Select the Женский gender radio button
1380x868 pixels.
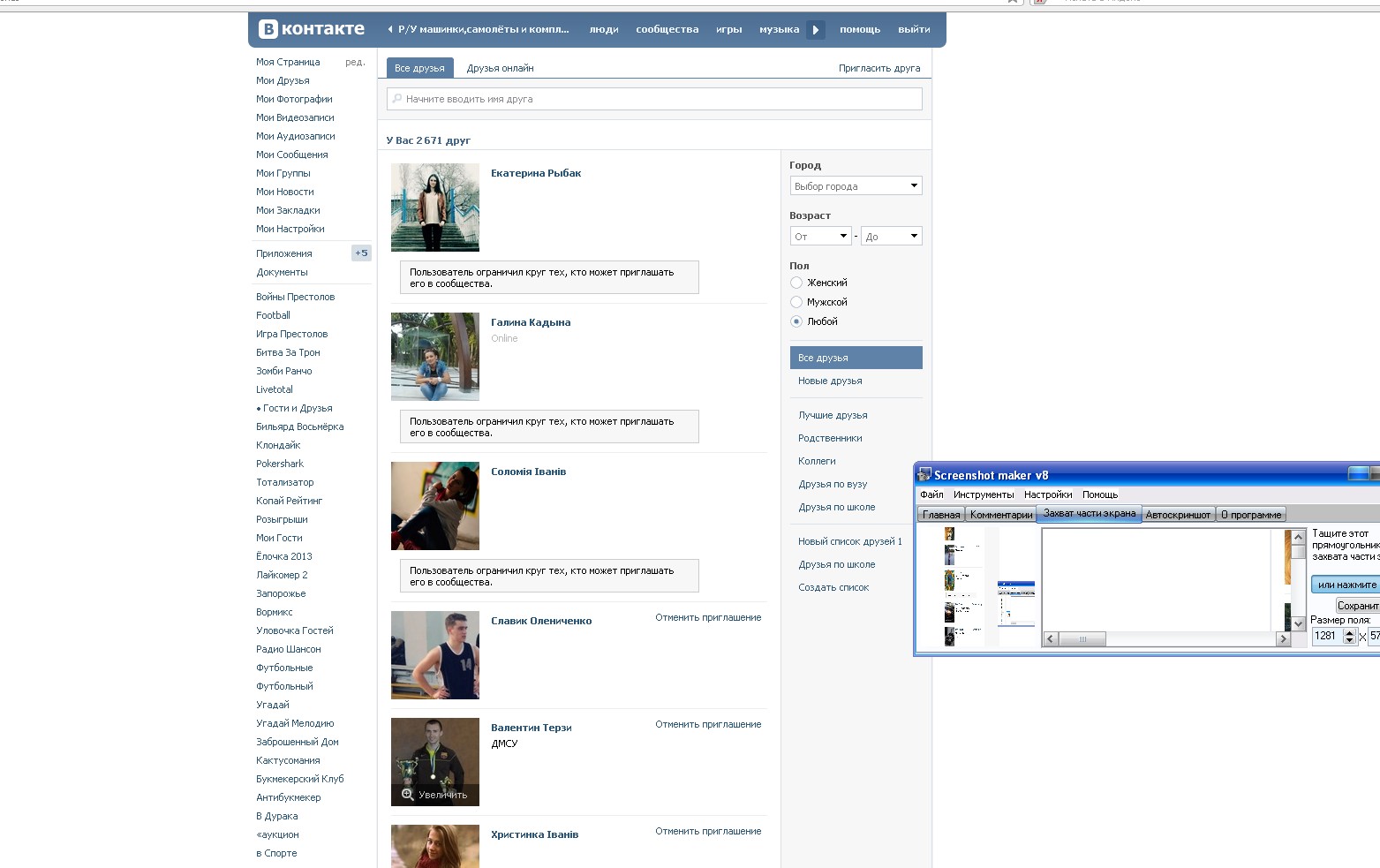tap(796, 283)
